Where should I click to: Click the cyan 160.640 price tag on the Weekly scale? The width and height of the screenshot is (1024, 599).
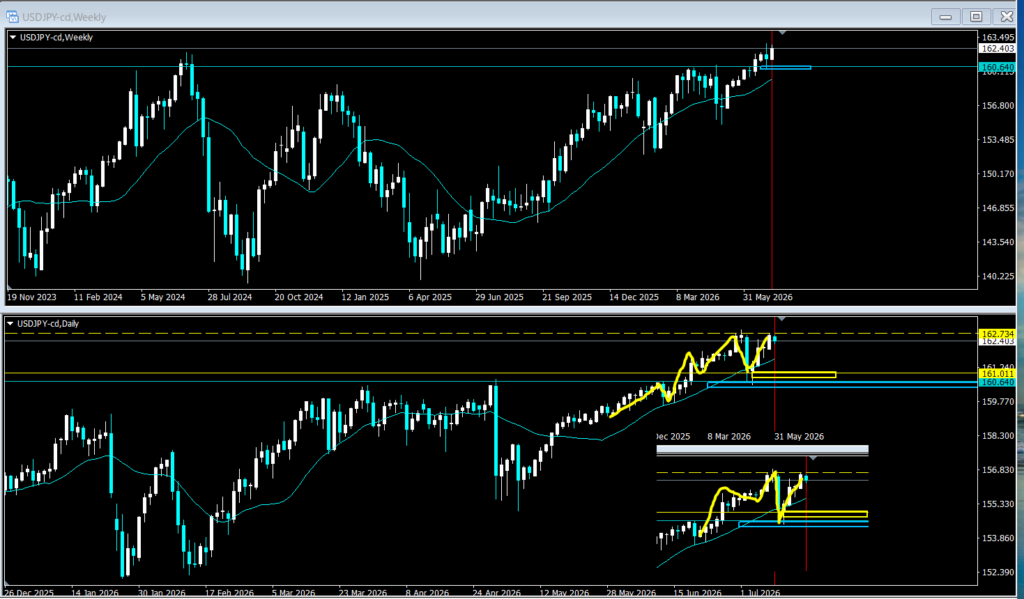click(x=997, y=67)
